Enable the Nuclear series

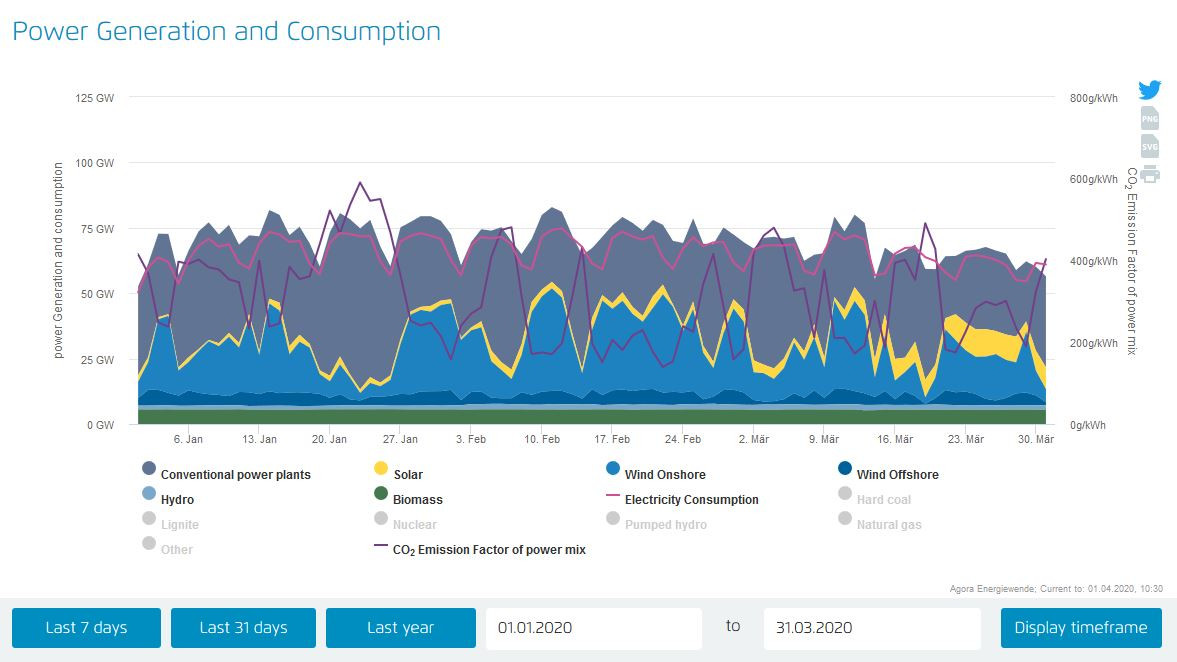(414, 525)
